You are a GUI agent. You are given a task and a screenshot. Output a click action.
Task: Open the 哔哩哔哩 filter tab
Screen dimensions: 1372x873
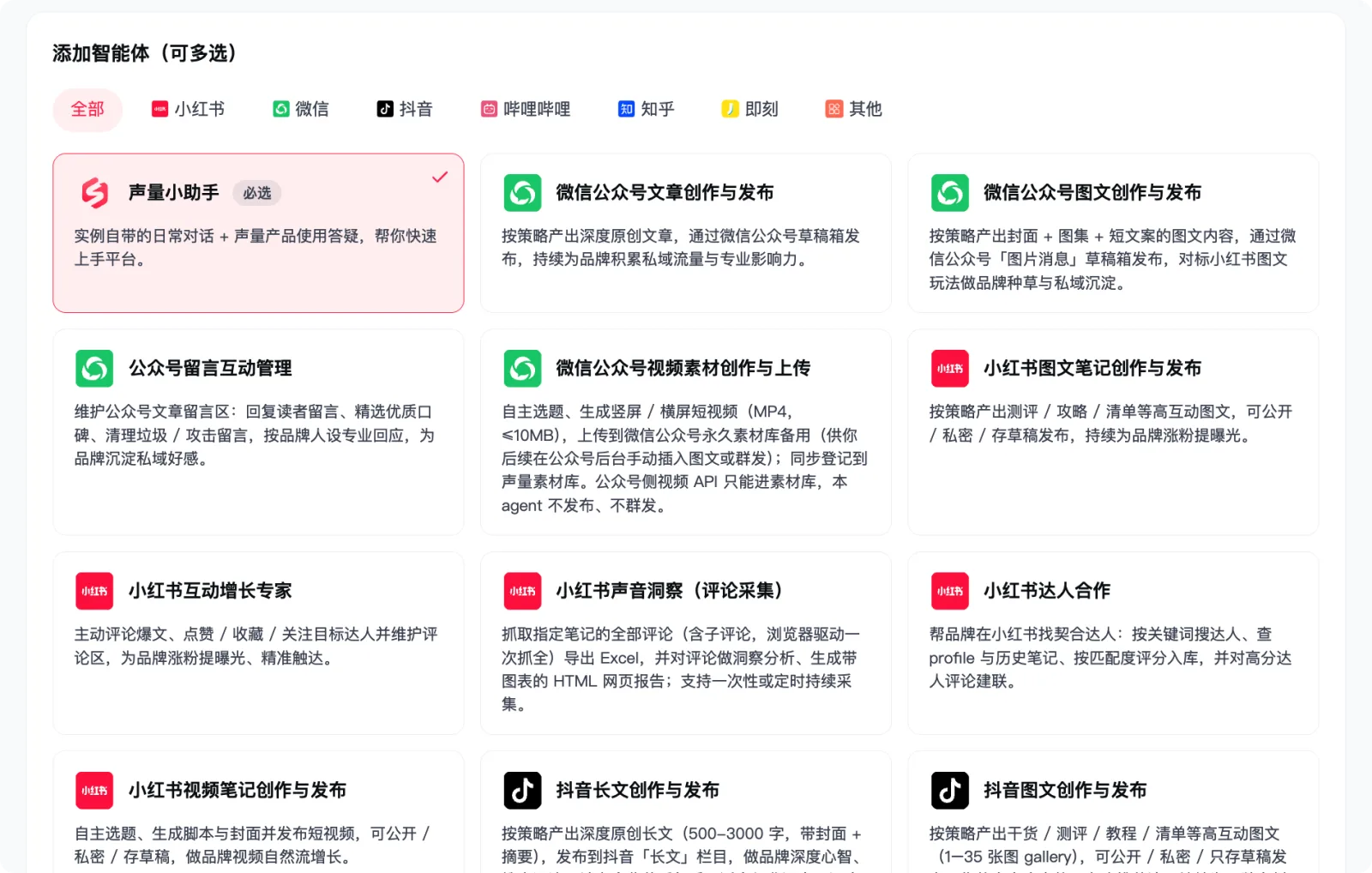[526, 110]
